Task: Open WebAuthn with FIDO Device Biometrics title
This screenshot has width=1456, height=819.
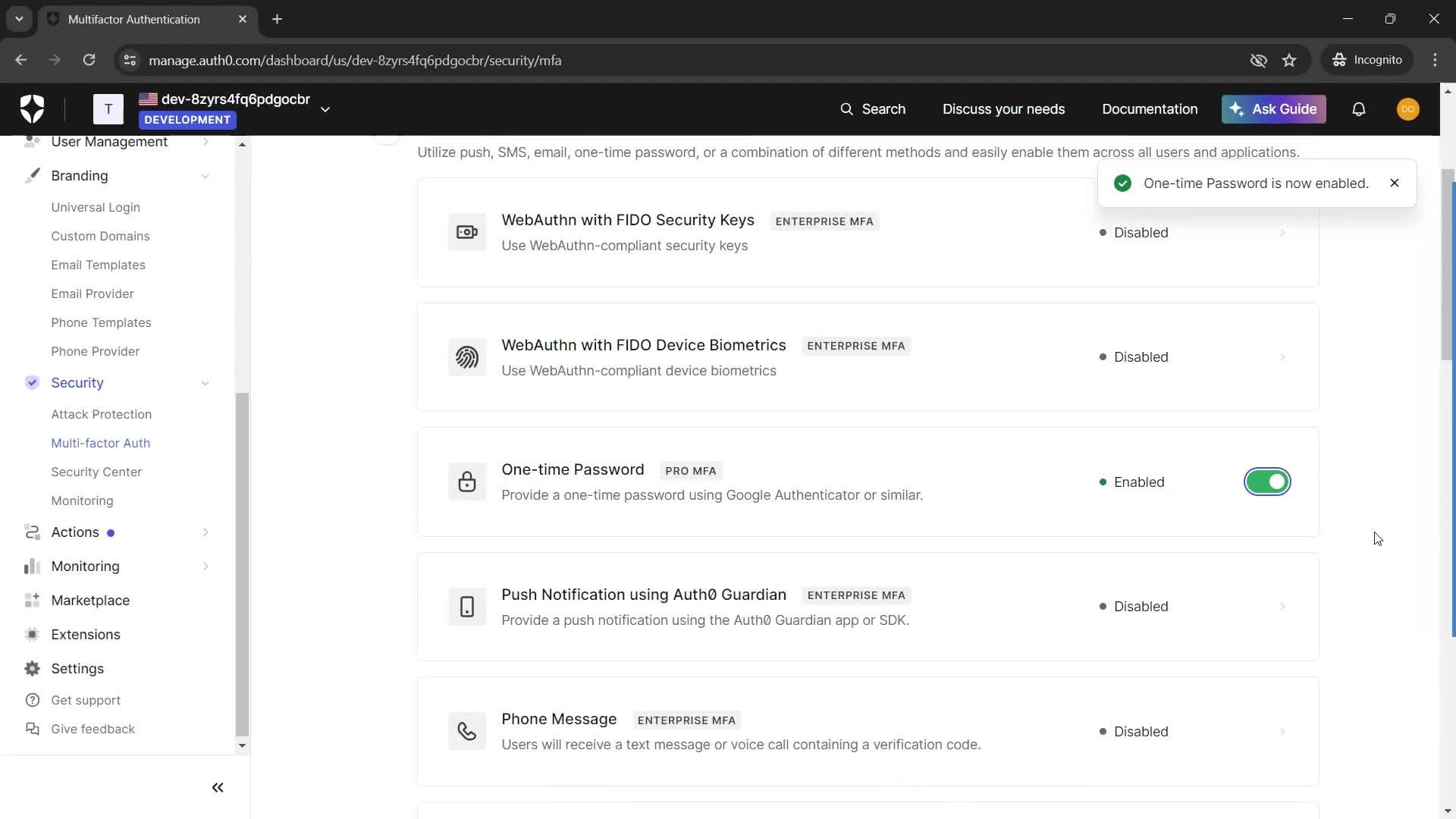Action: click(643, 345)
